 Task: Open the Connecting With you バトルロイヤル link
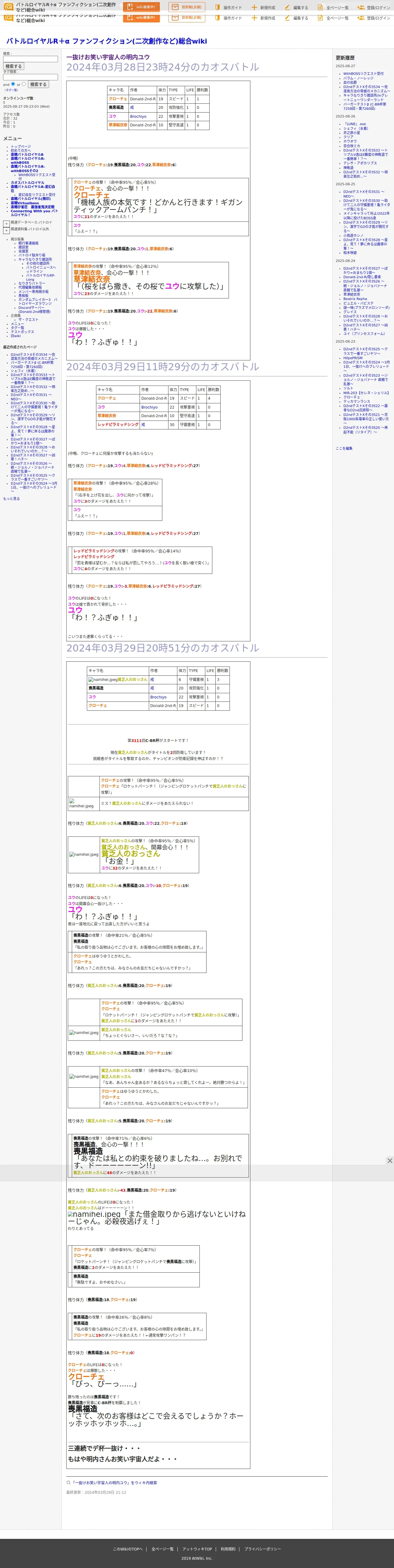pos(34,213)
